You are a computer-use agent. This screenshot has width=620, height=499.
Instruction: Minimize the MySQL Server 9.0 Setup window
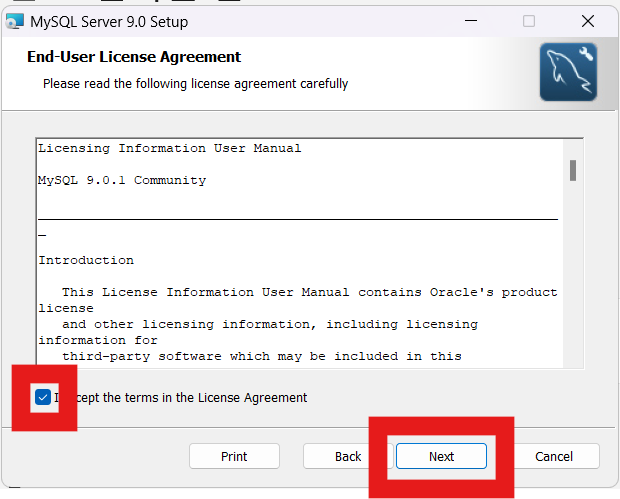tap(471, 21)
